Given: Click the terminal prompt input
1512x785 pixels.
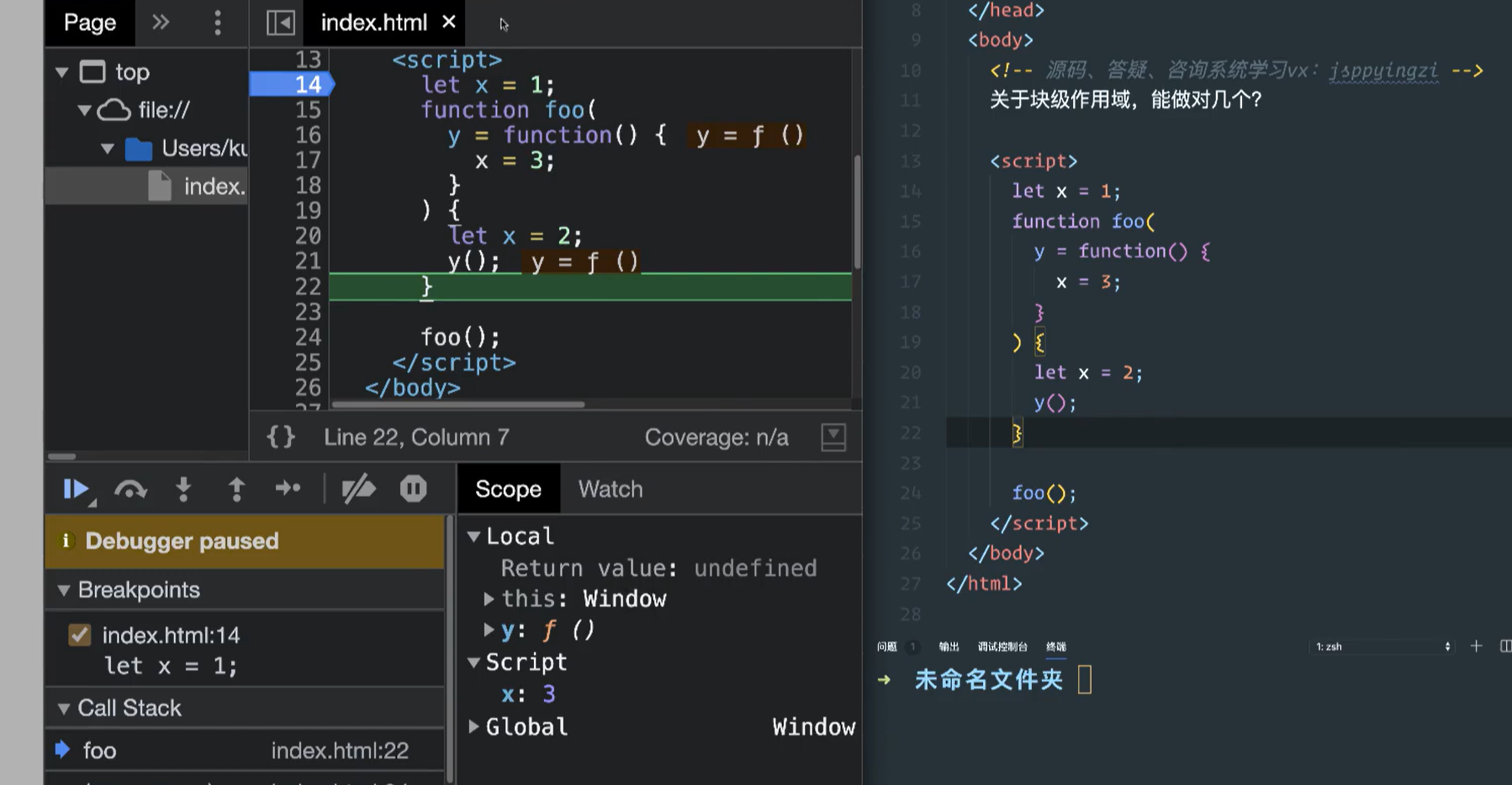Looking at the screenshot, I should (1085, 679).
